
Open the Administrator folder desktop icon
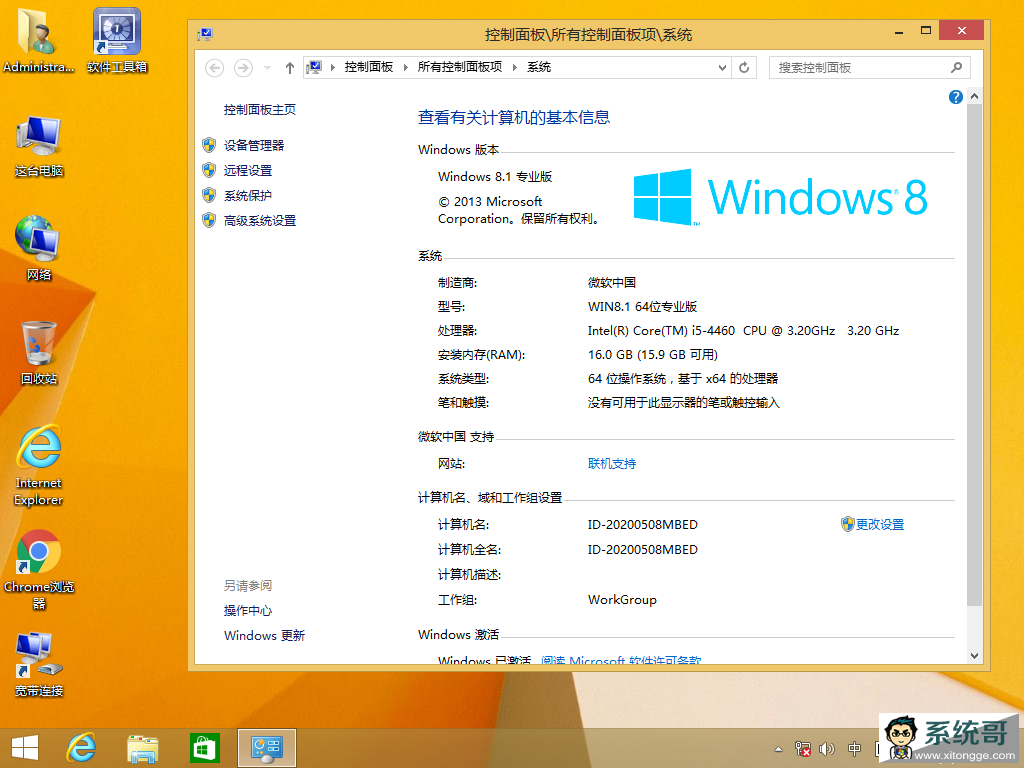(38, 39)
